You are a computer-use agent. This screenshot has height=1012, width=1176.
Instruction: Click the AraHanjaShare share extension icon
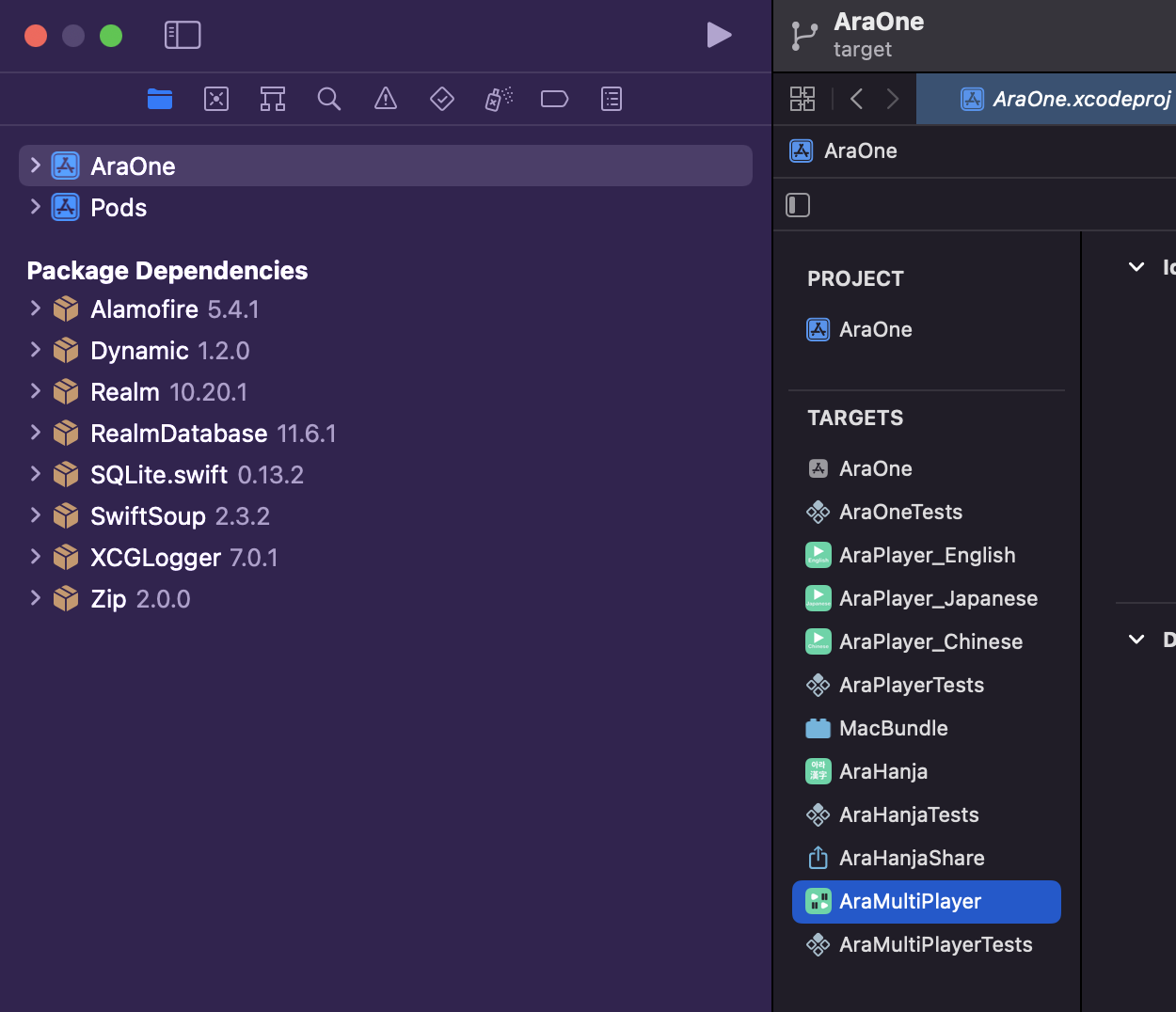[818, 858]
